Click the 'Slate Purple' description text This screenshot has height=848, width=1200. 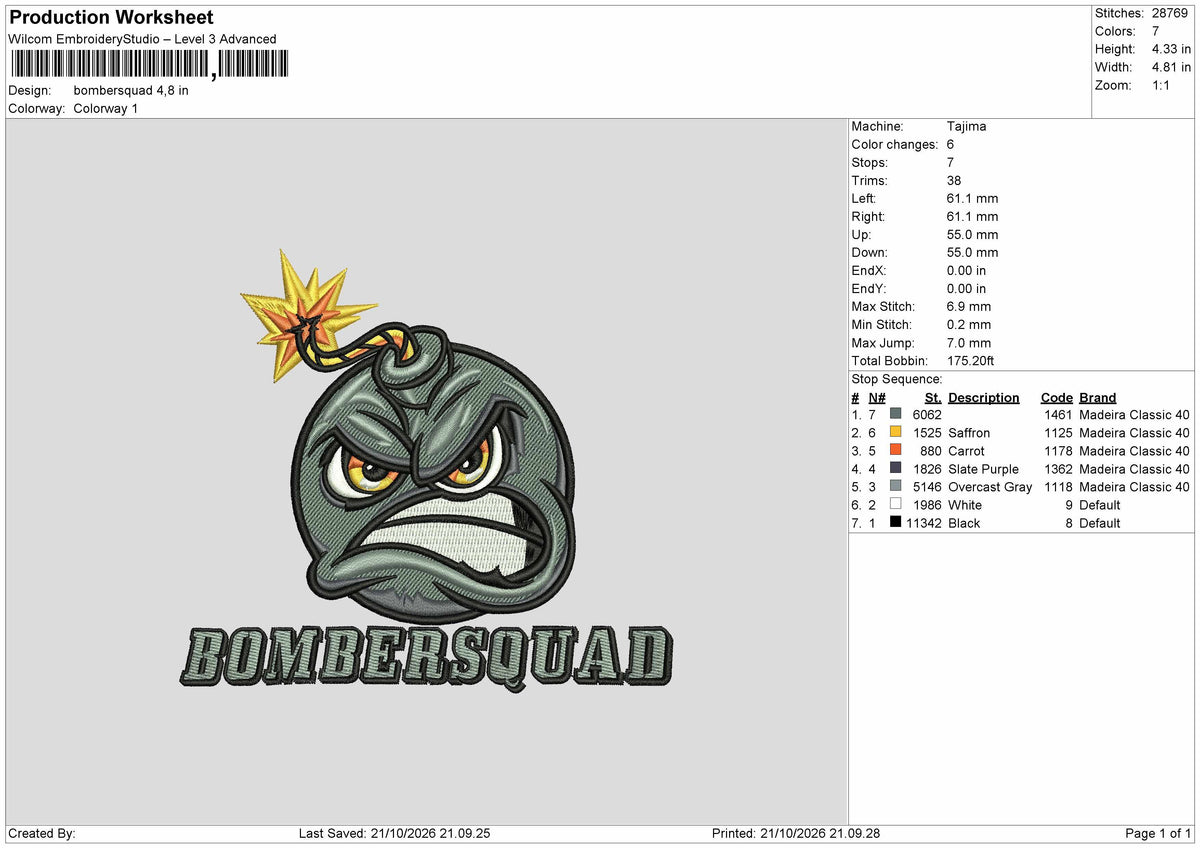[x=983, y=468]
